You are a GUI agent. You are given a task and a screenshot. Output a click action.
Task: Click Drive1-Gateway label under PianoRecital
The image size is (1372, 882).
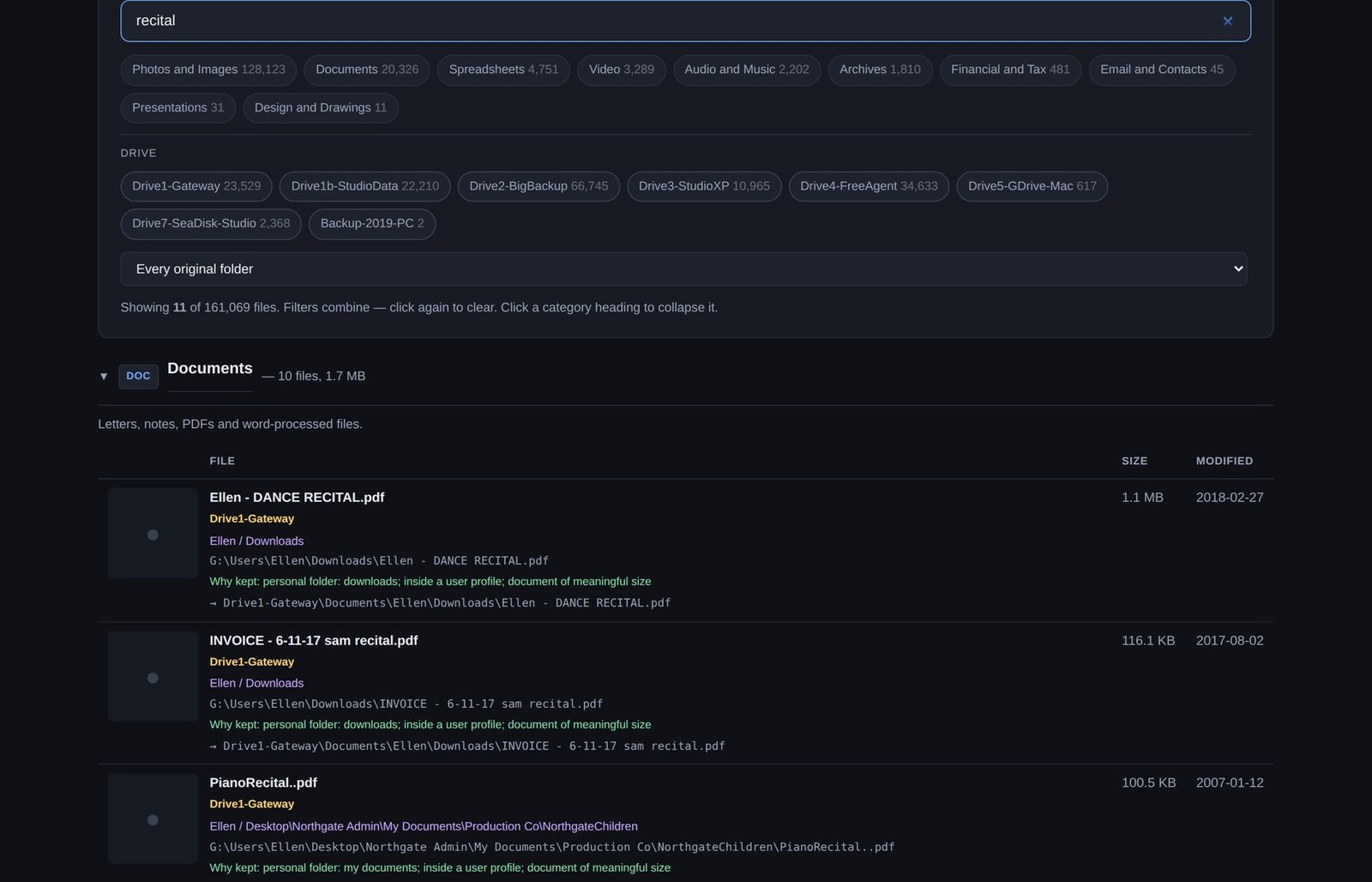pyautogui.click(x=252, y=805)
